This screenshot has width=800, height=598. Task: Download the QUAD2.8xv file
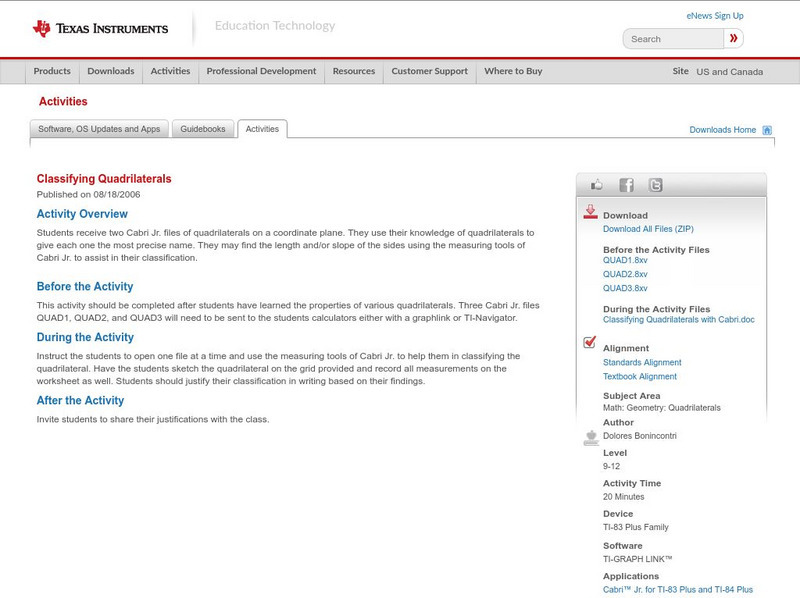coord(625,275)
